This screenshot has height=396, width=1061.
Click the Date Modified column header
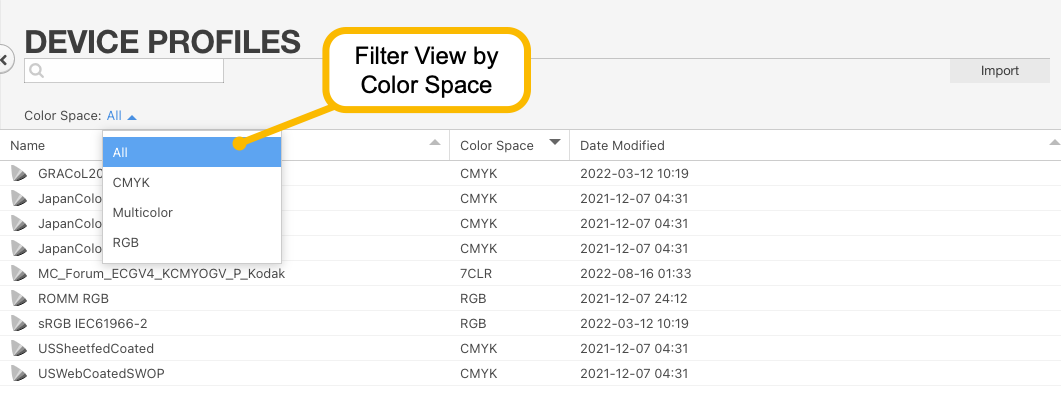[622, 146]
